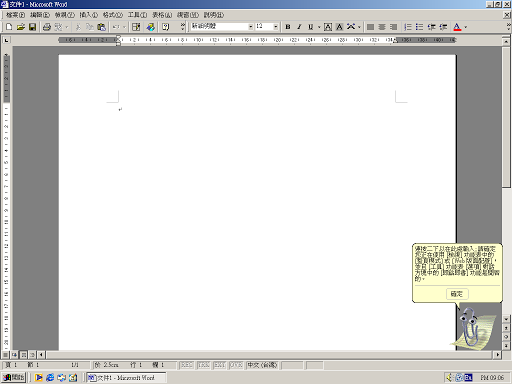Switch to Normal view button
The height and width of the screenshot is (384, 512).
(6, 355)
